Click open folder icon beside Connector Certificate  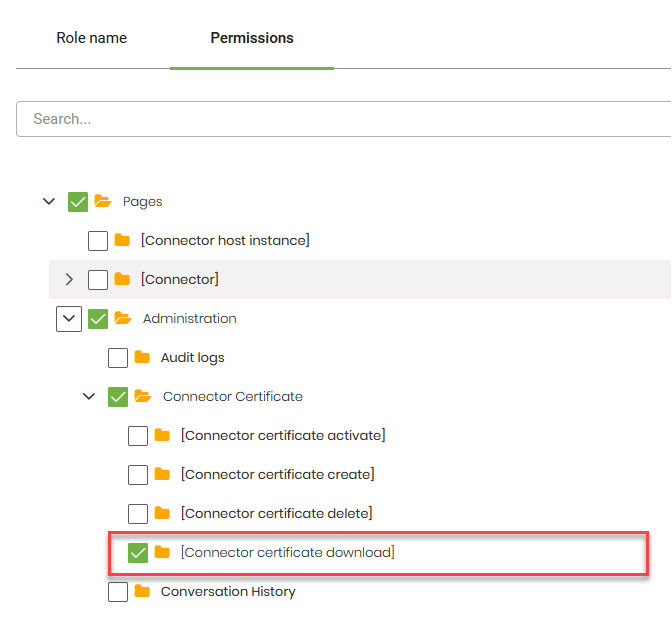[143, 397]
